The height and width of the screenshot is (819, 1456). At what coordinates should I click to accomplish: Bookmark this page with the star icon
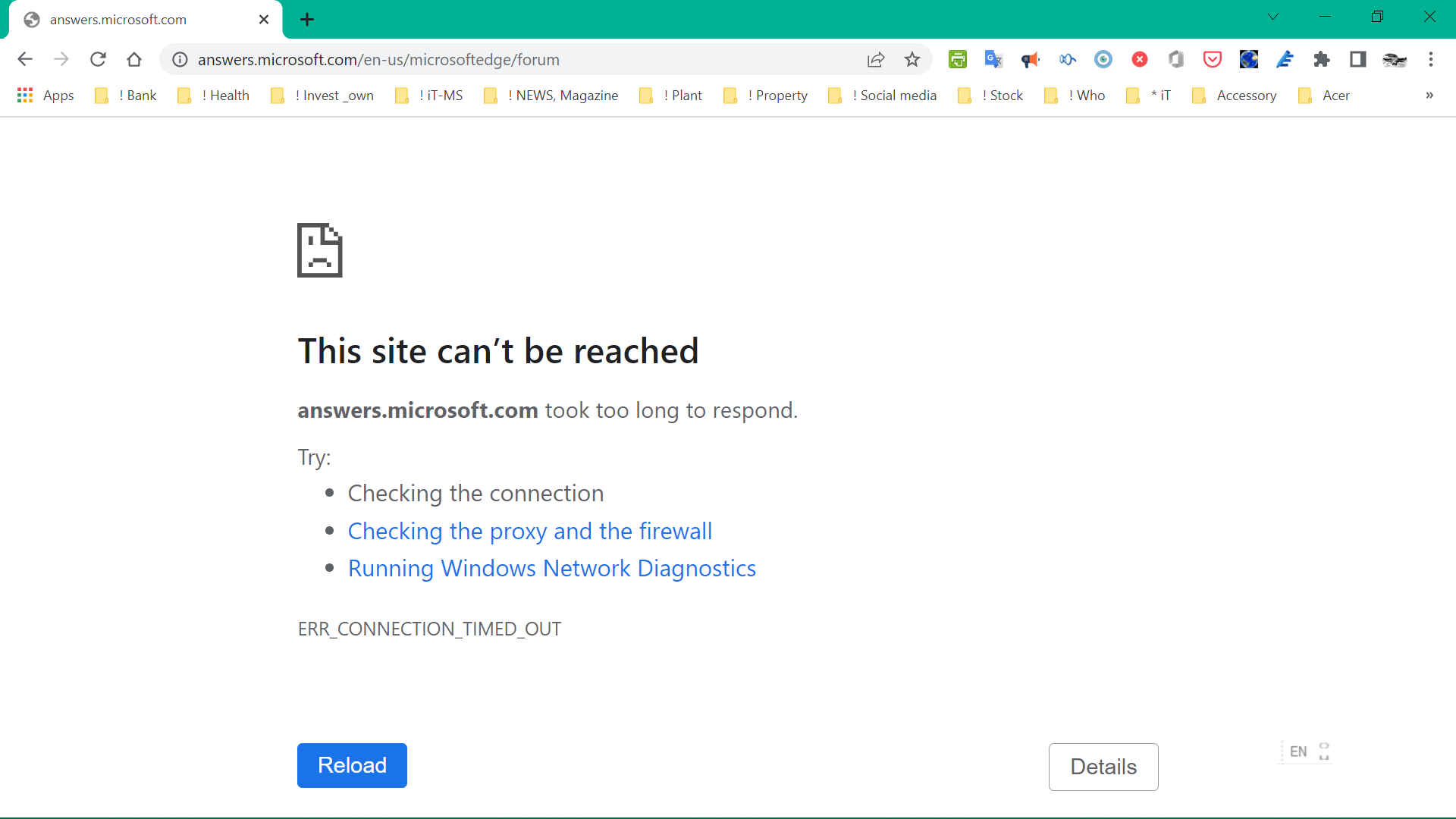[912, 59]
